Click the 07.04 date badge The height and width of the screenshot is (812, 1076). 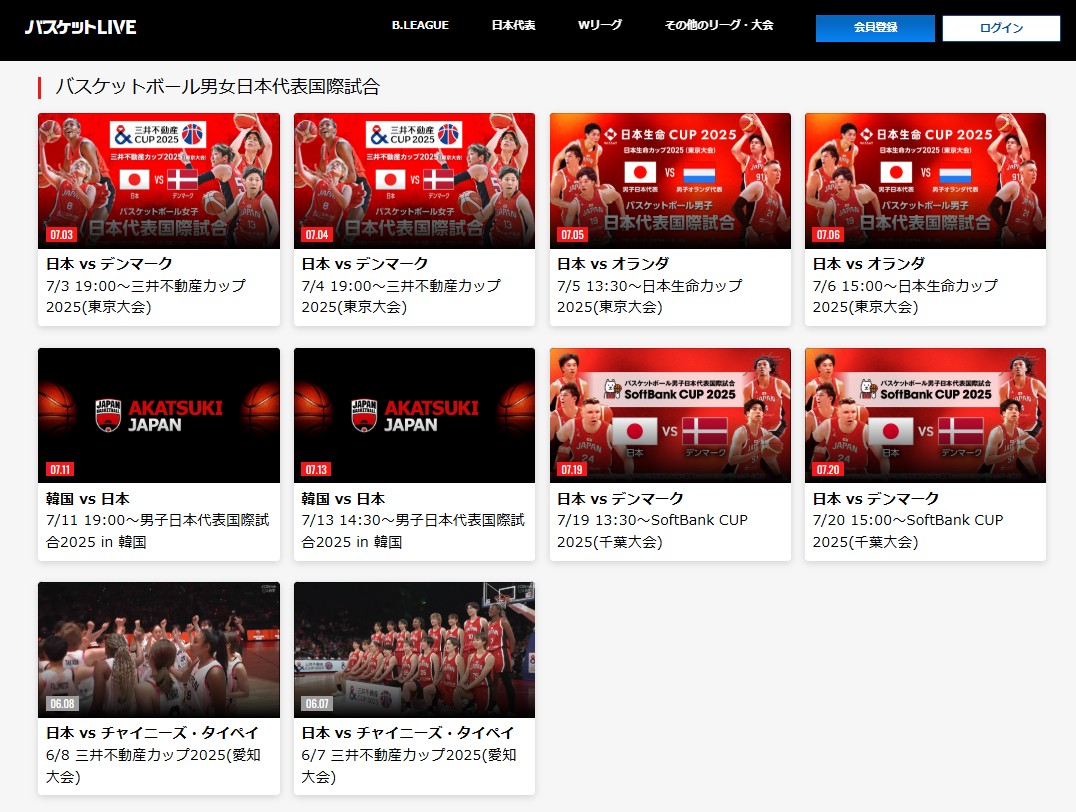[316, 235]
